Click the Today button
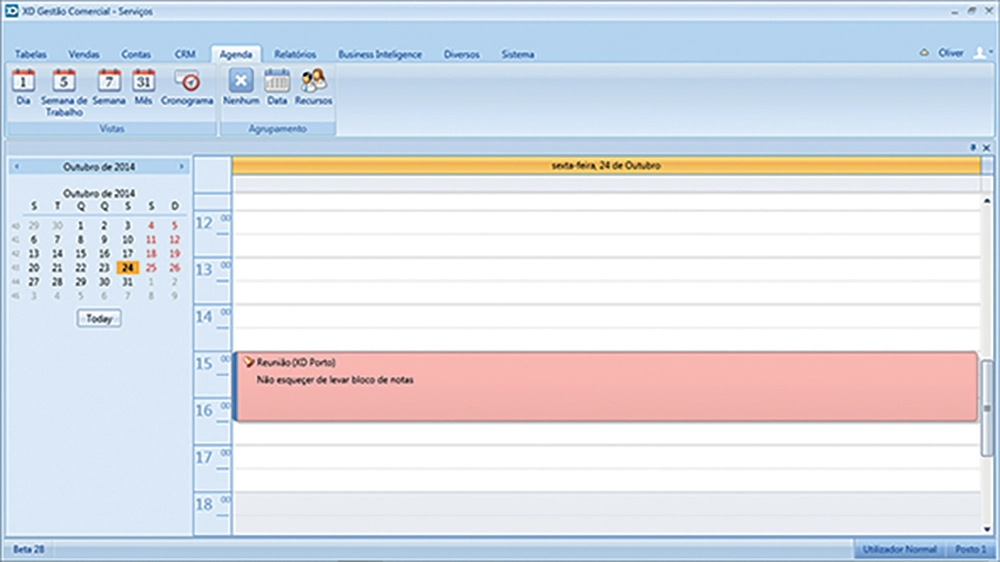This screenshot has width=1000, height=562. (99, 318)
